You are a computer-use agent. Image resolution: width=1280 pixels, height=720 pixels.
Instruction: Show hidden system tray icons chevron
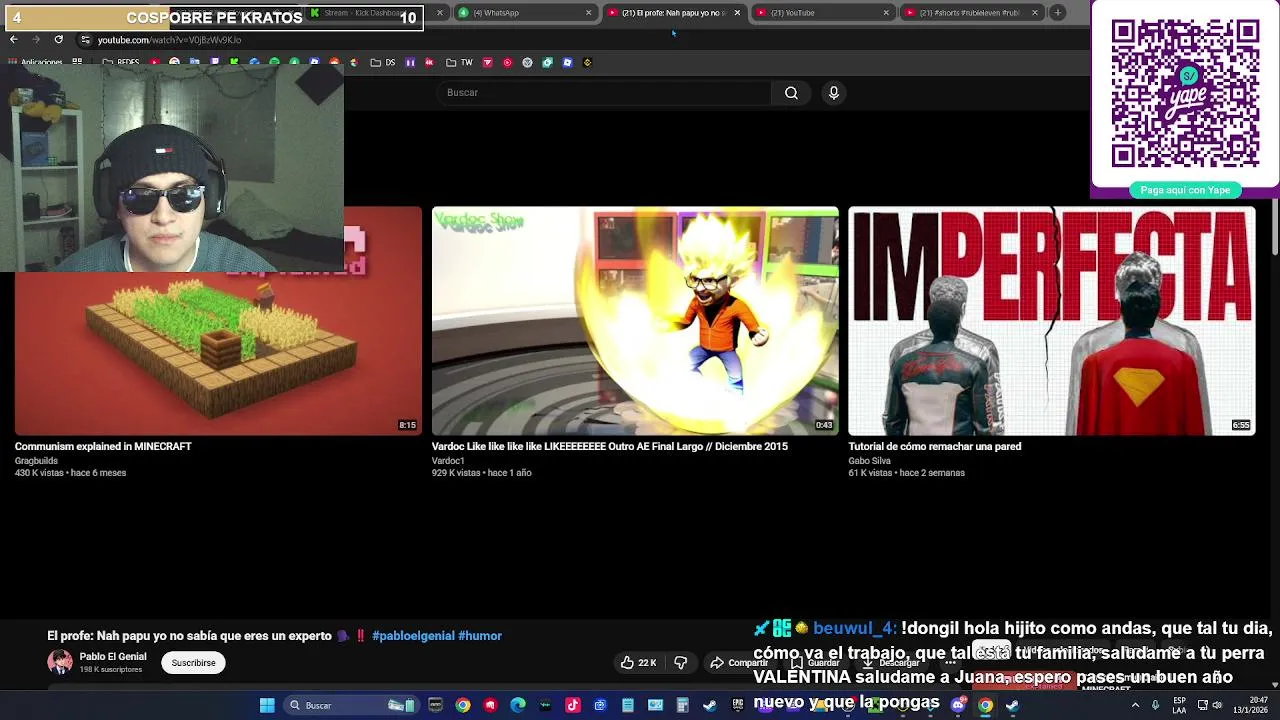1135,705
